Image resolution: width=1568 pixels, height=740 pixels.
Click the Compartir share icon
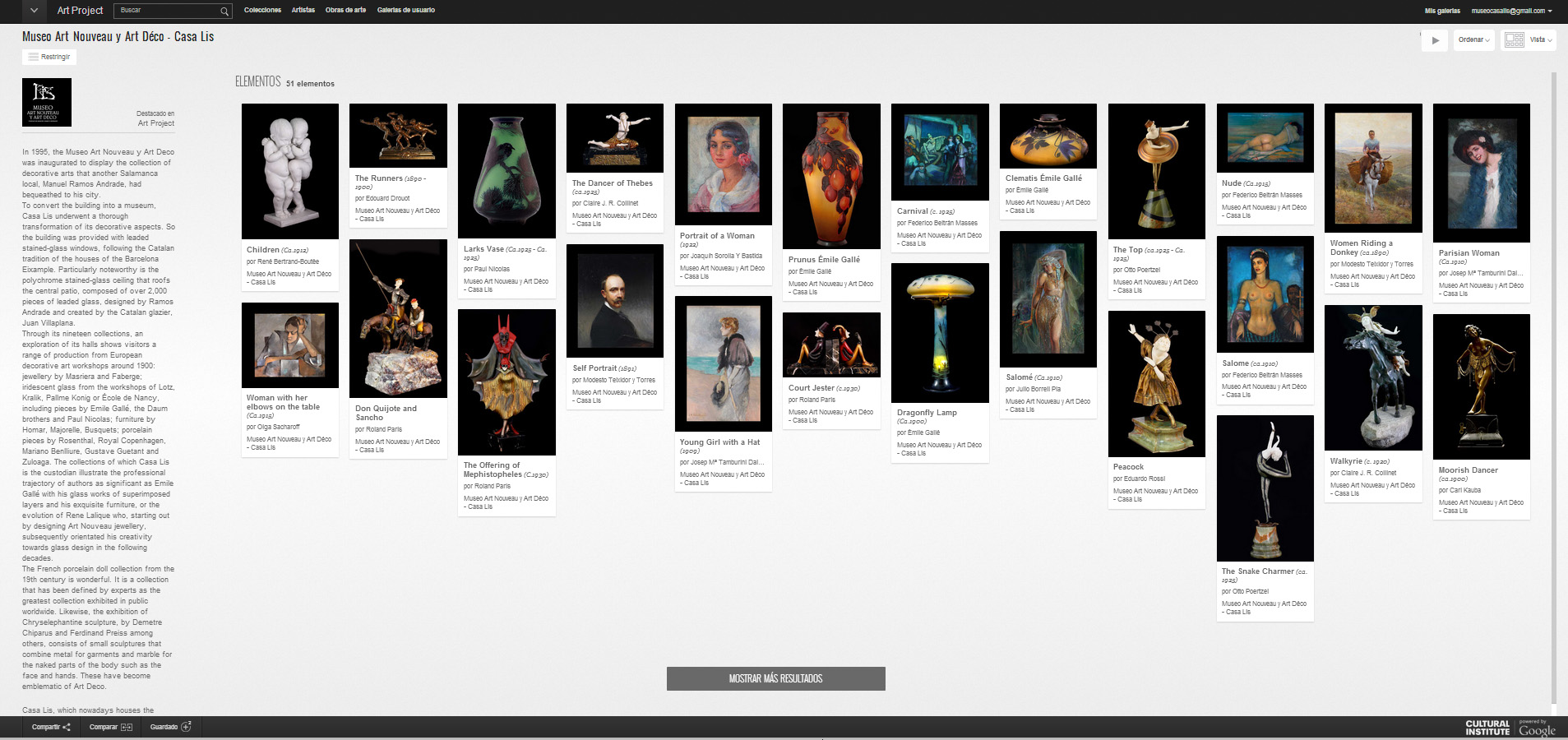click(67, 727)
